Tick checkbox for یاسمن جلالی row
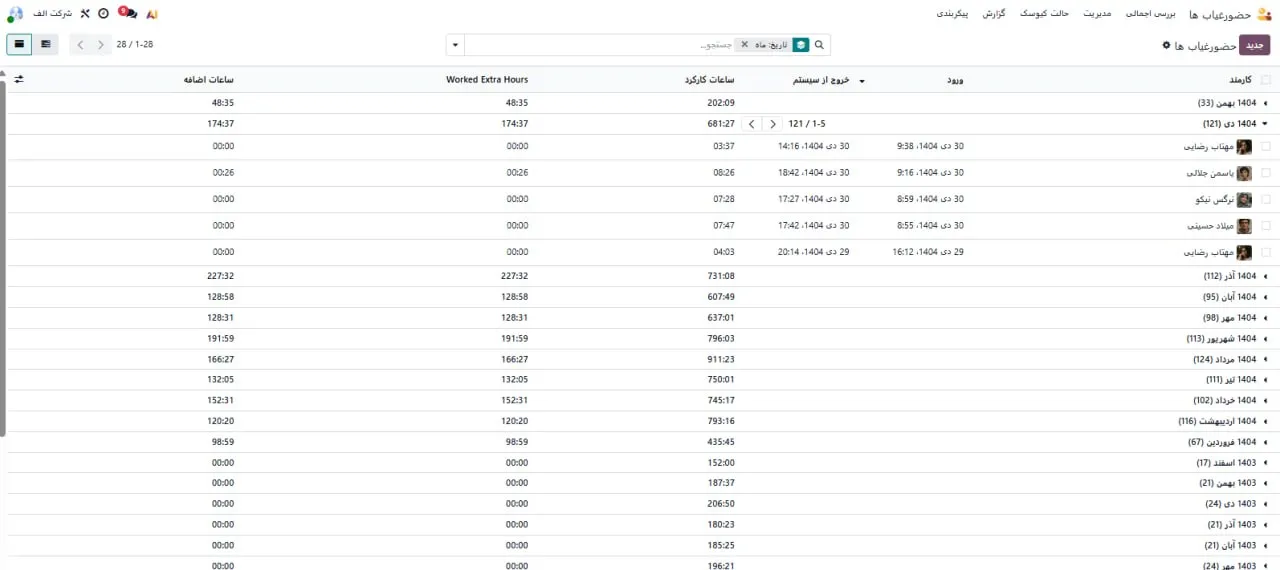This screenshot has height=570, width=1280. [x=1266, y=173]
